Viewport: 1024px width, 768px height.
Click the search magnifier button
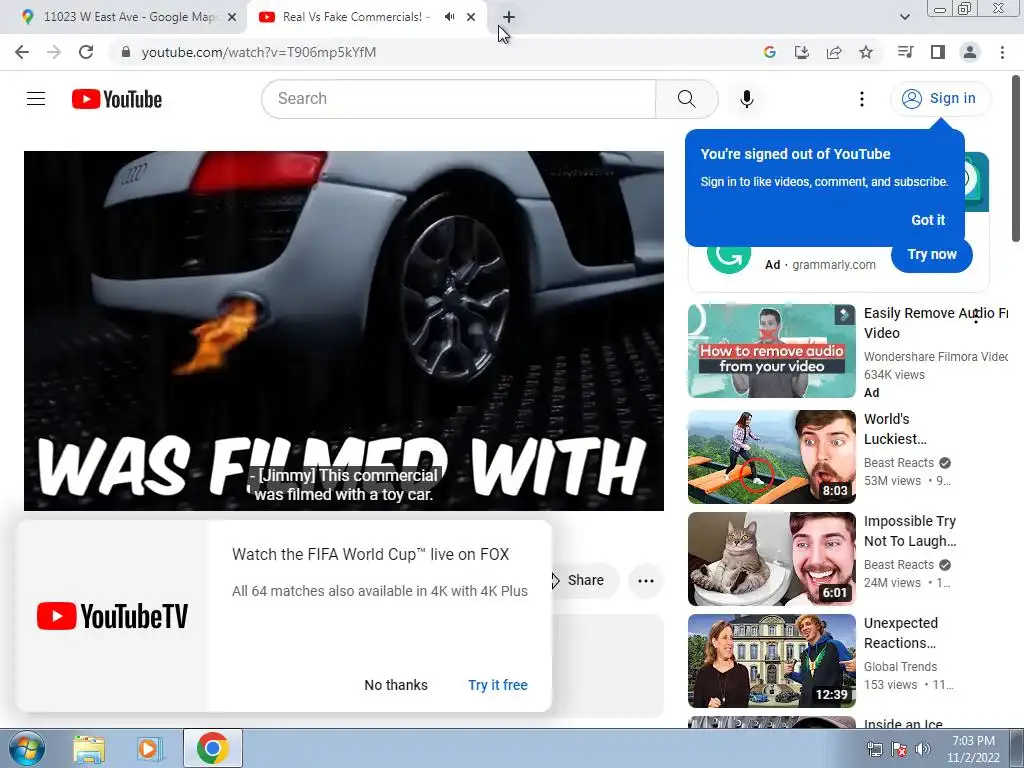686,99
